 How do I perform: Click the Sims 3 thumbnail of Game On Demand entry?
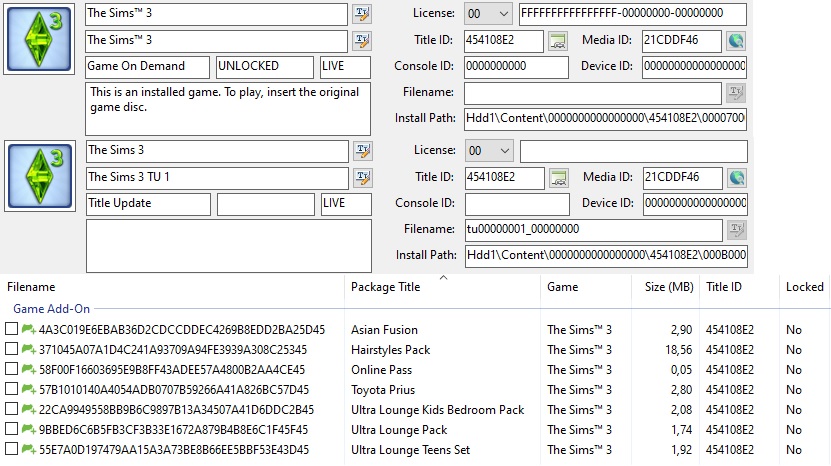(39, 39)
